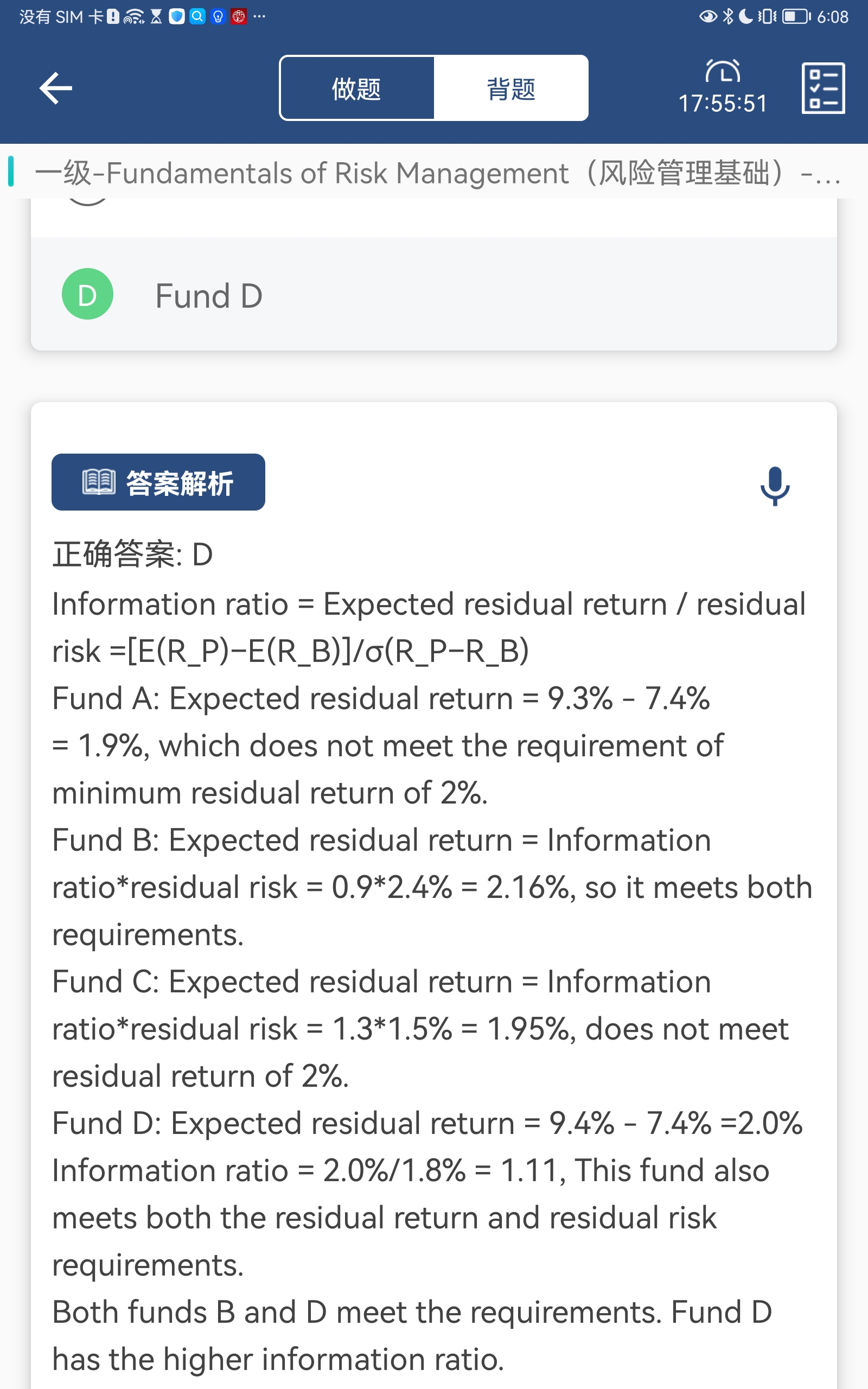Open the answer sheet checklist icon
Screen dimensions: 868x1389
coord(822,88)
